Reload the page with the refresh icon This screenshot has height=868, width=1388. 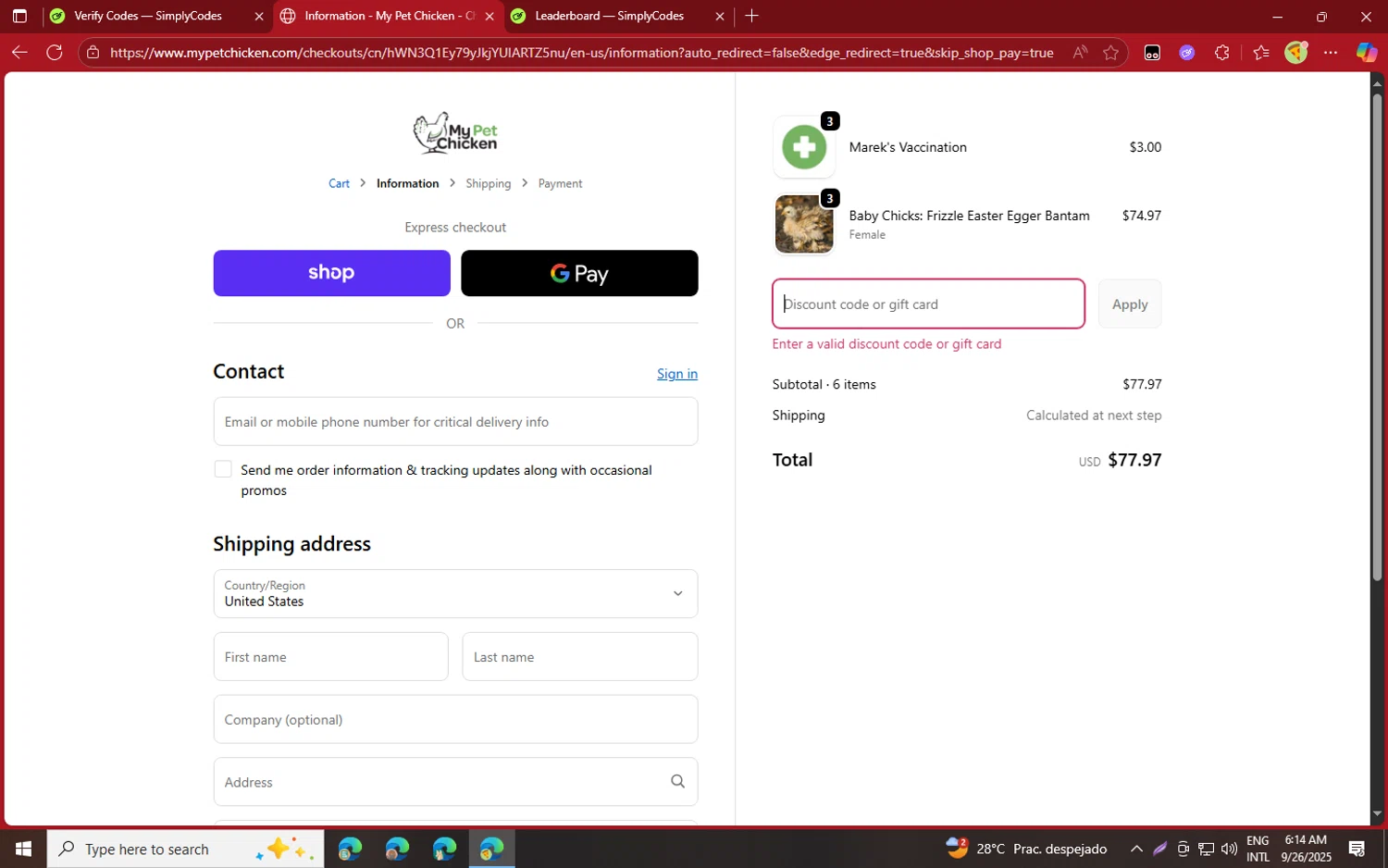(55, 53)
